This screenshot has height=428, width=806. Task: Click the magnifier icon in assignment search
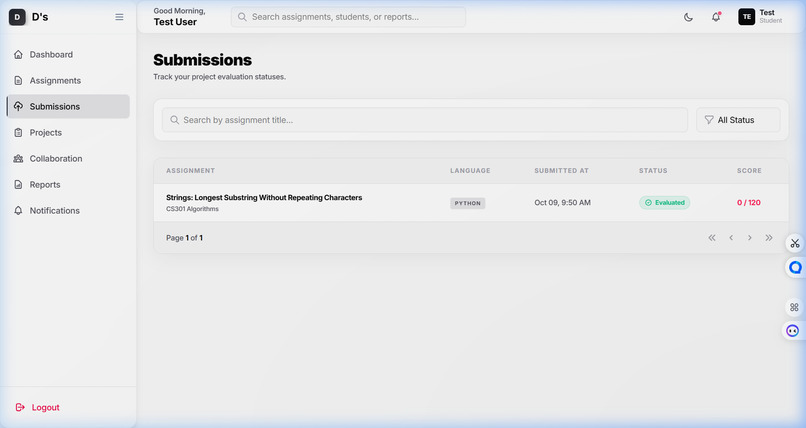point(175,120)
